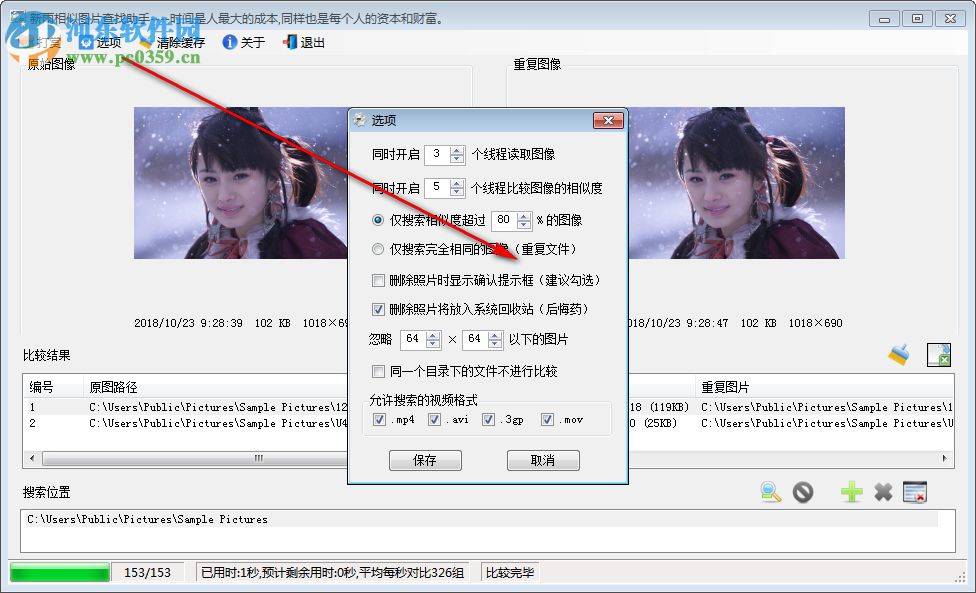976x593 pixels.
Task: Click the broom icon to clear comparison results
Action: (898, 353)
